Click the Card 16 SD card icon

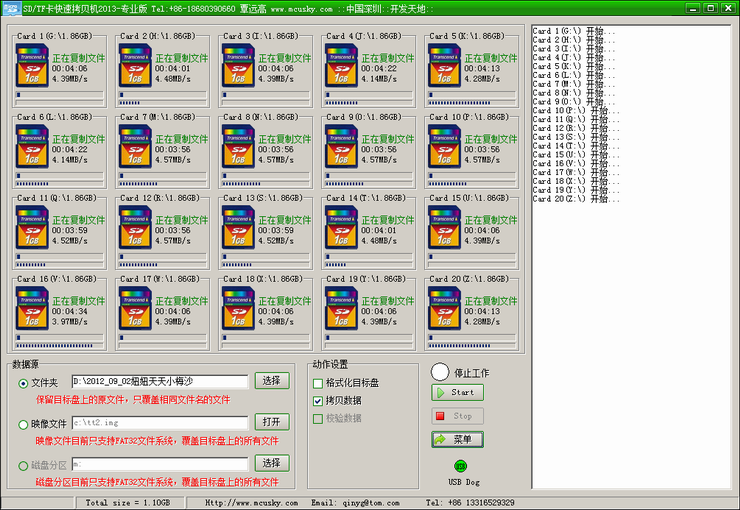(31, 309)
